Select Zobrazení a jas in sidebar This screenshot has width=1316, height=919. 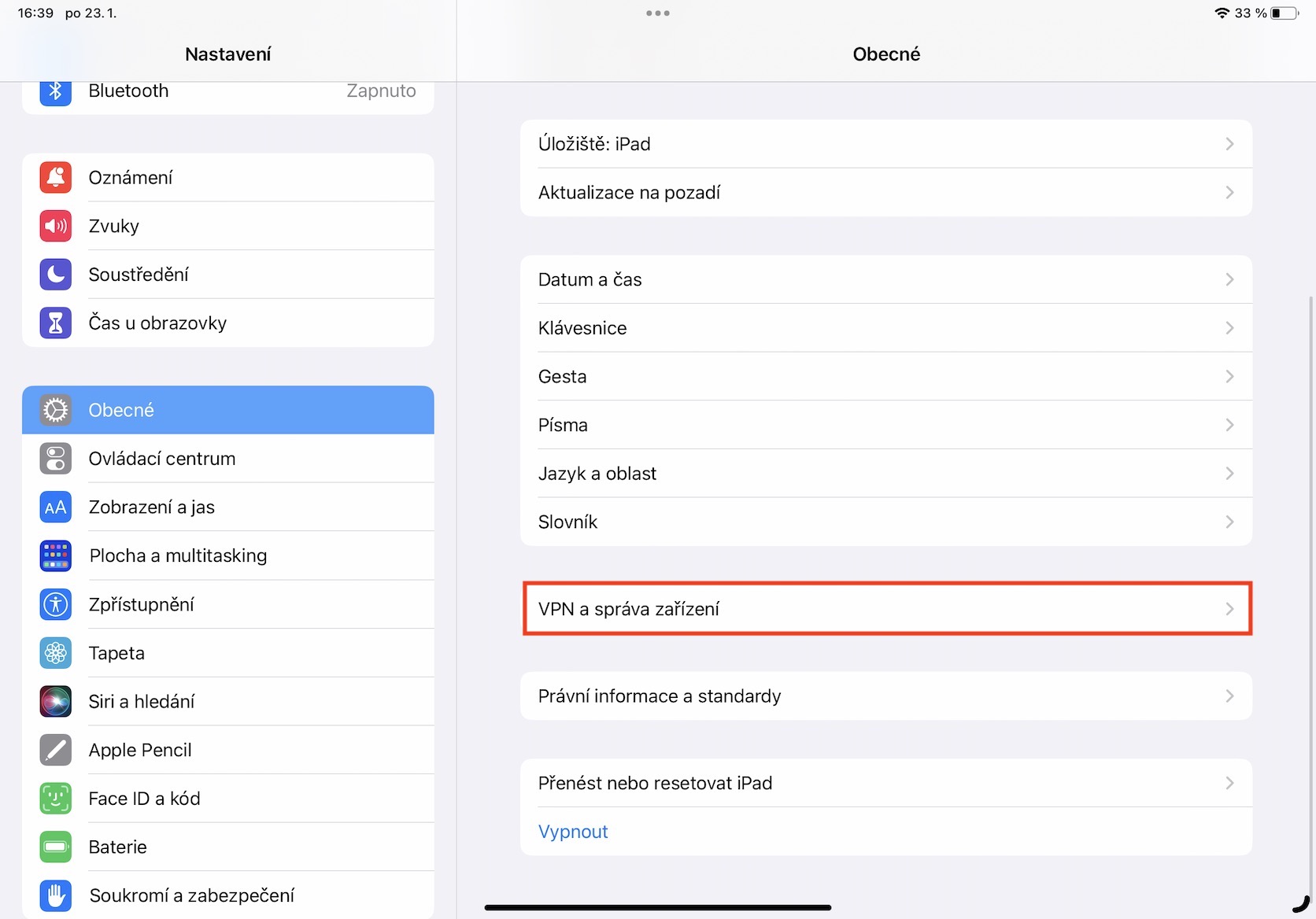[x=151, y=507]
